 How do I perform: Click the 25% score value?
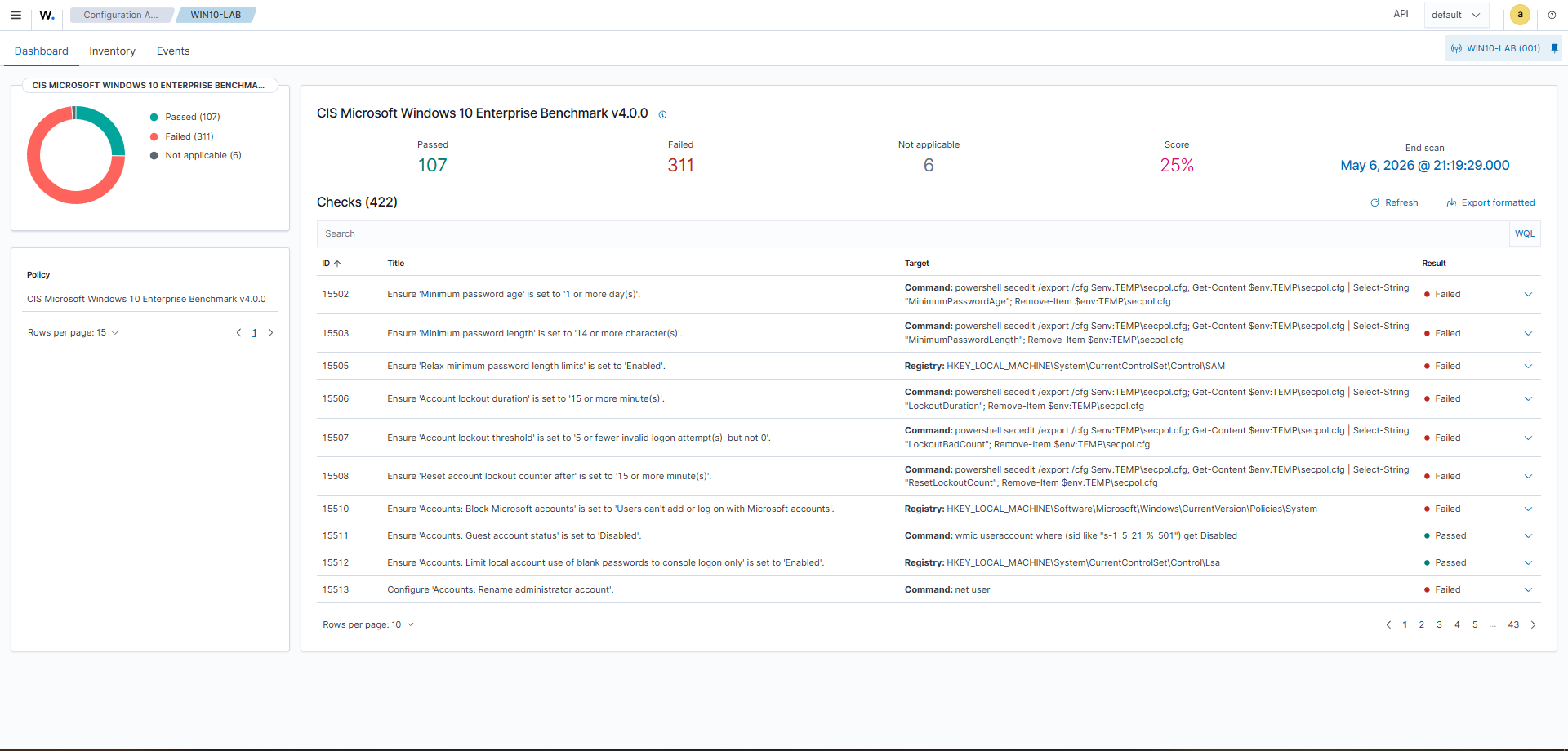tap(1177, 166)
